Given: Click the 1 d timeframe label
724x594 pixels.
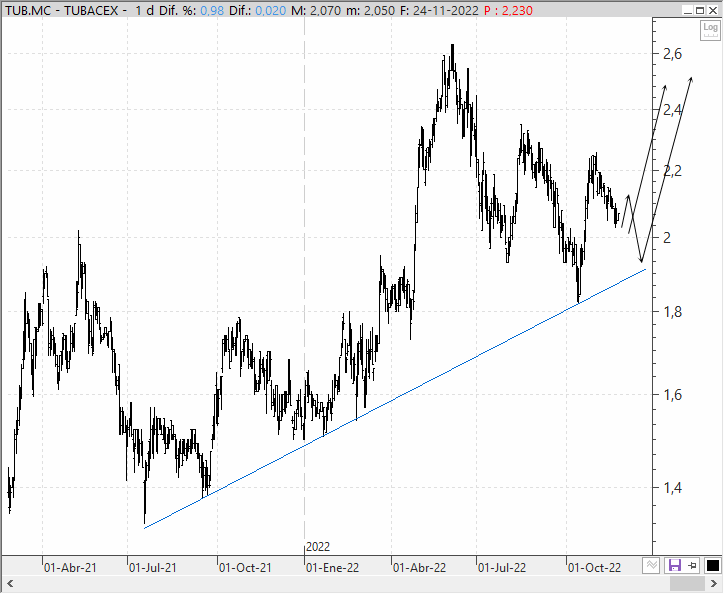Looking at the screenshot, I should coord(145,10).
